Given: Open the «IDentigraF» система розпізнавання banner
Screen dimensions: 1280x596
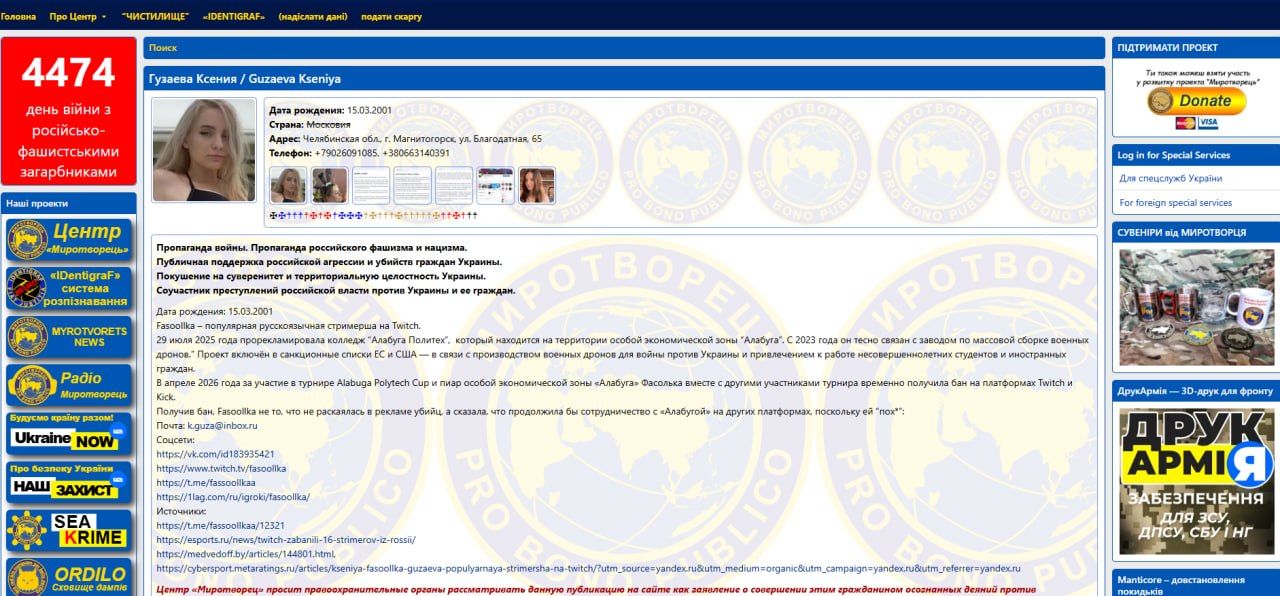Looking at the screenshot, I should [x=69, y=288].
